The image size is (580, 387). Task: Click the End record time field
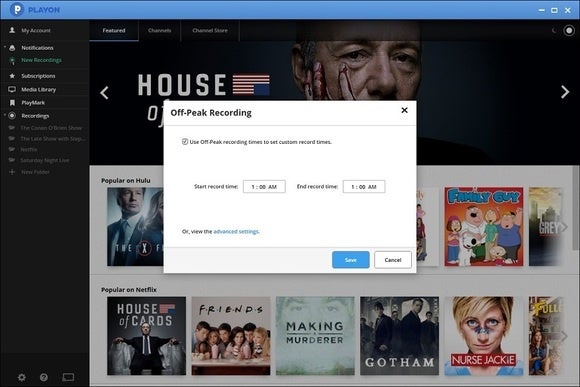(364, 186)
